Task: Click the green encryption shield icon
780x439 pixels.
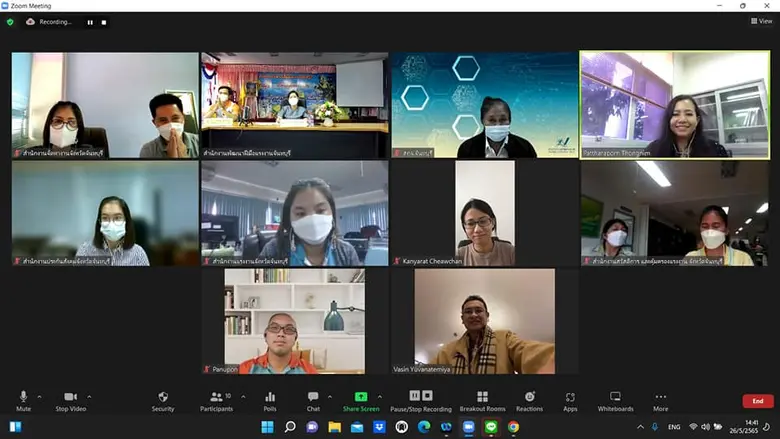Action: [x=10, y=21]
